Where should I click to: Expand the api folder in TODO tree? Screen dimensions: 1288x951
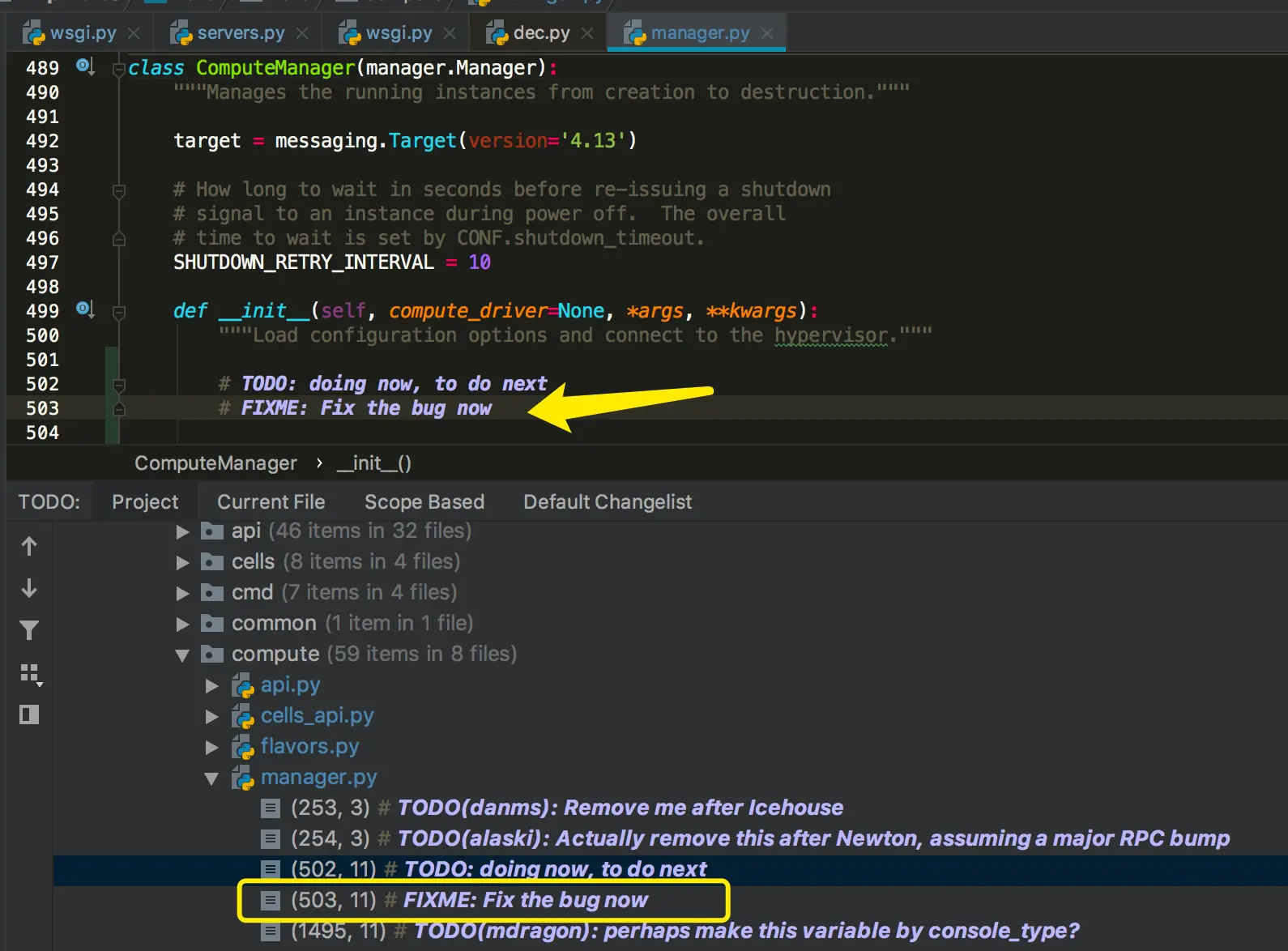coord(183,531)
